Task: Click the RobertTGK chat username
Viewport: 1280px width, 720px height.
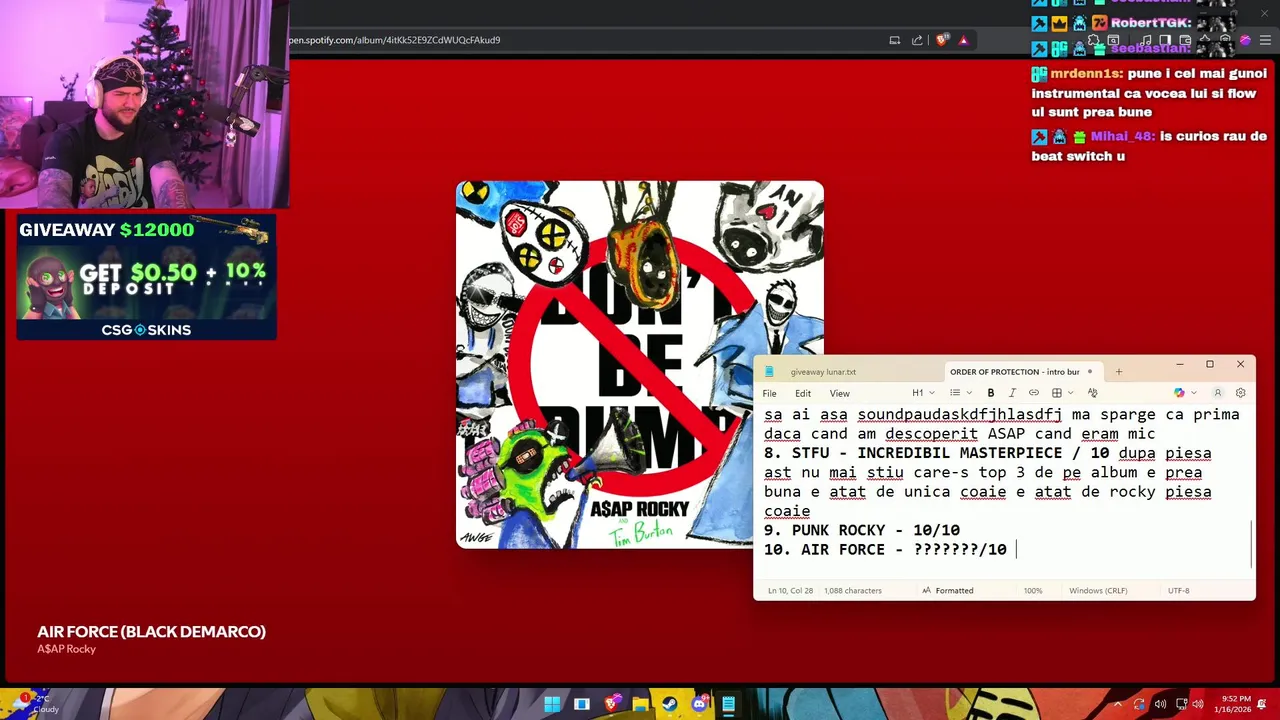Action: [1151, 23]
